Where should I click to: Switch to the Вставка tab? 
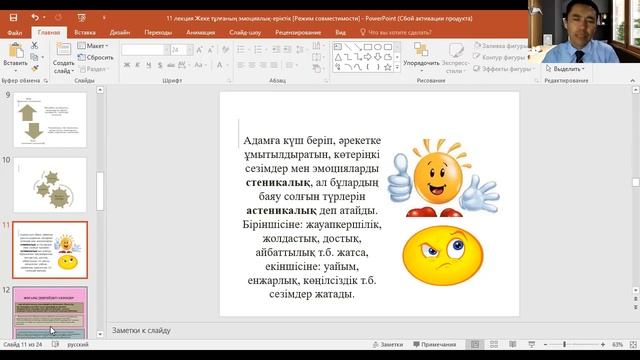coord(85,32)
